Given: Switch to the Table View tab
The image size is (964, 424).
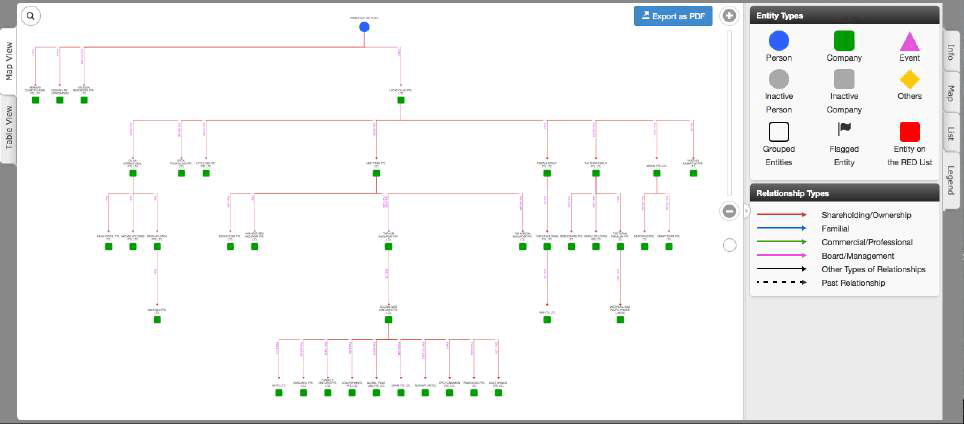Looking at the screenshot, I should [x=9, y=132].
